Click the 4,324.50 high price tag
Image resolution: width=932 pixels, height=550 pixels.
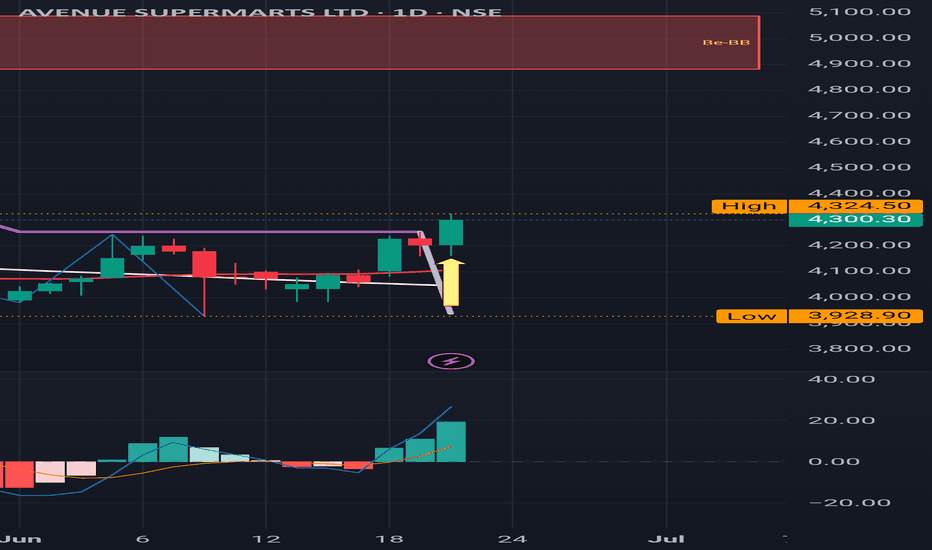856,206
